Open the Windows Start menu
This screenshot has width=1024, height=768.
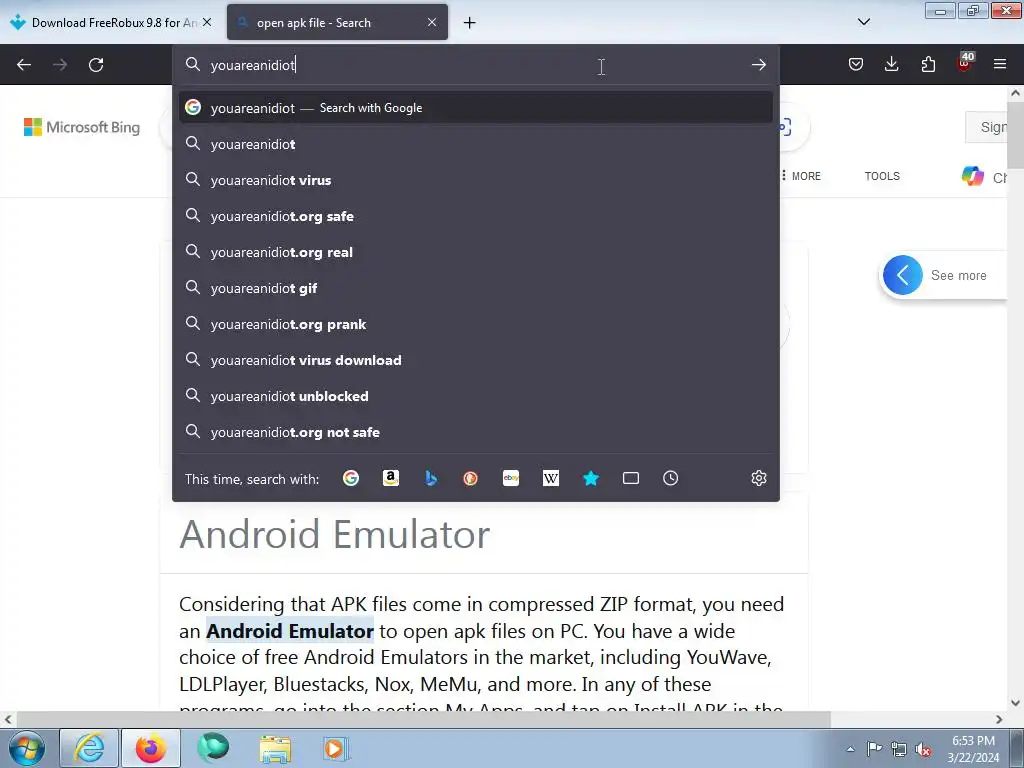[27, 748]
